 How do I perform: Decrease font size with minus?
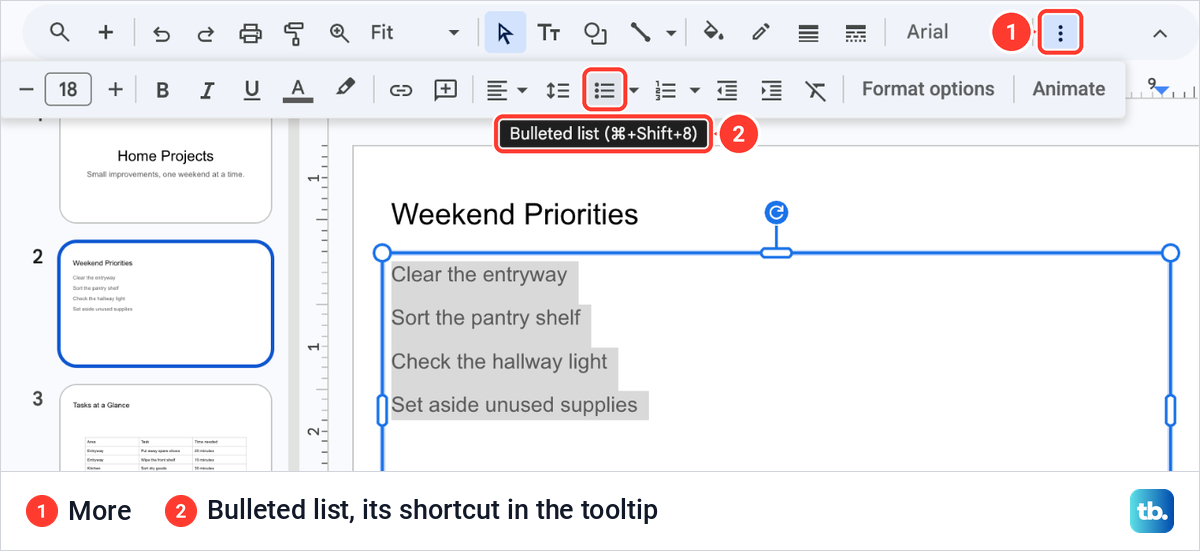[27, 89]
